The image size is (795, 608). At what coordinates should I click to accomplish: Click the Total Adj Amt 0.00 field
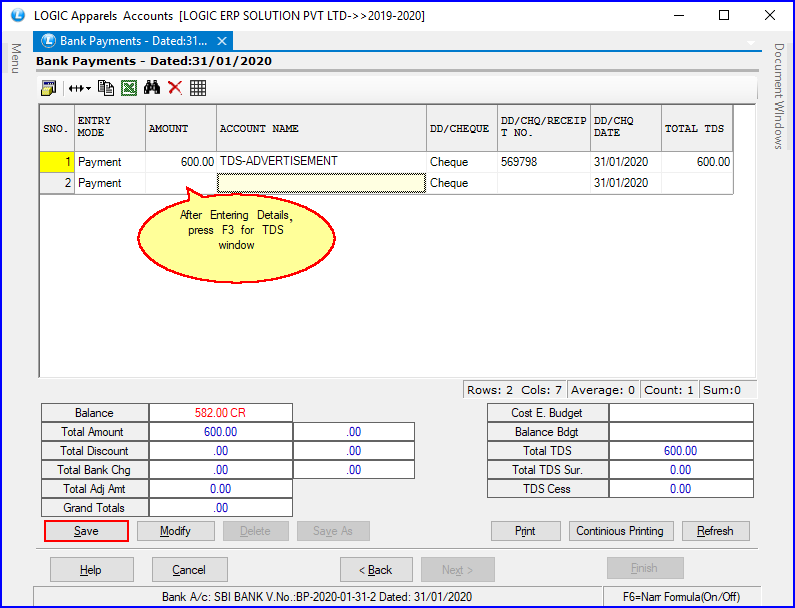coord(221,489)
